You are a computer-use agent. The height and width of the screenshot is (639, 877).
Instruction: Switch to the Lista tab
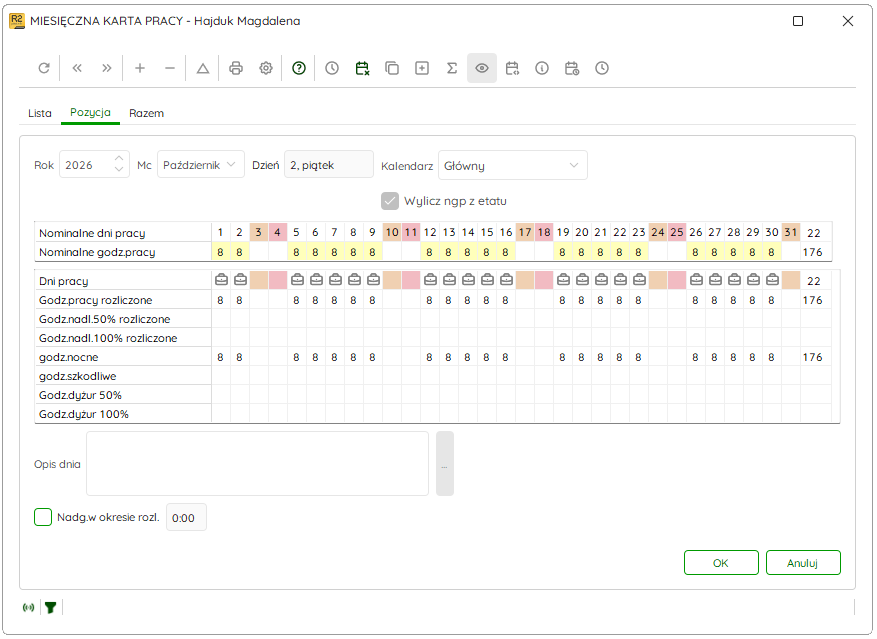coord(40,113)
